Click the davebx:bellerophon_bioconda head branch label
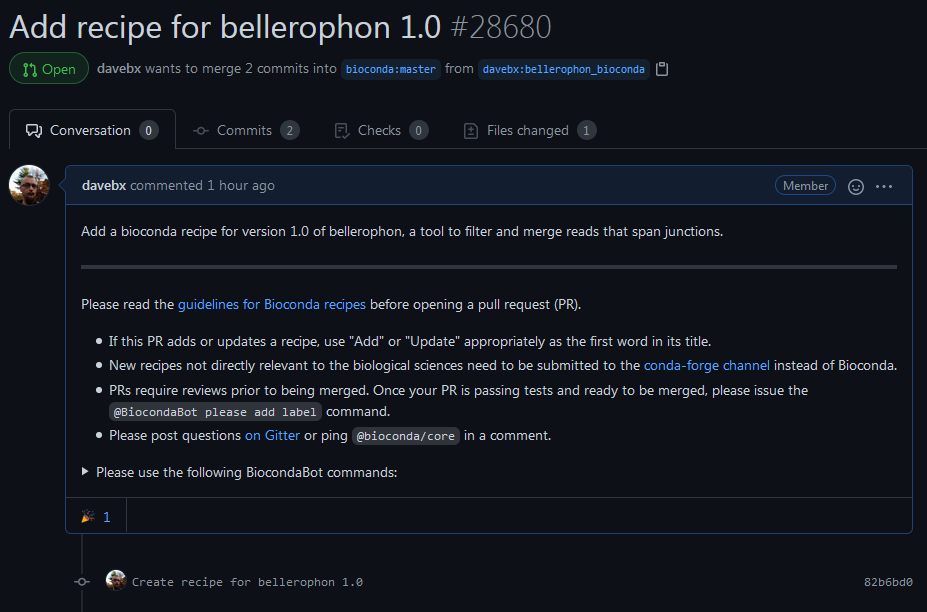This screenshot has width=927, height=612. point(563,69)
